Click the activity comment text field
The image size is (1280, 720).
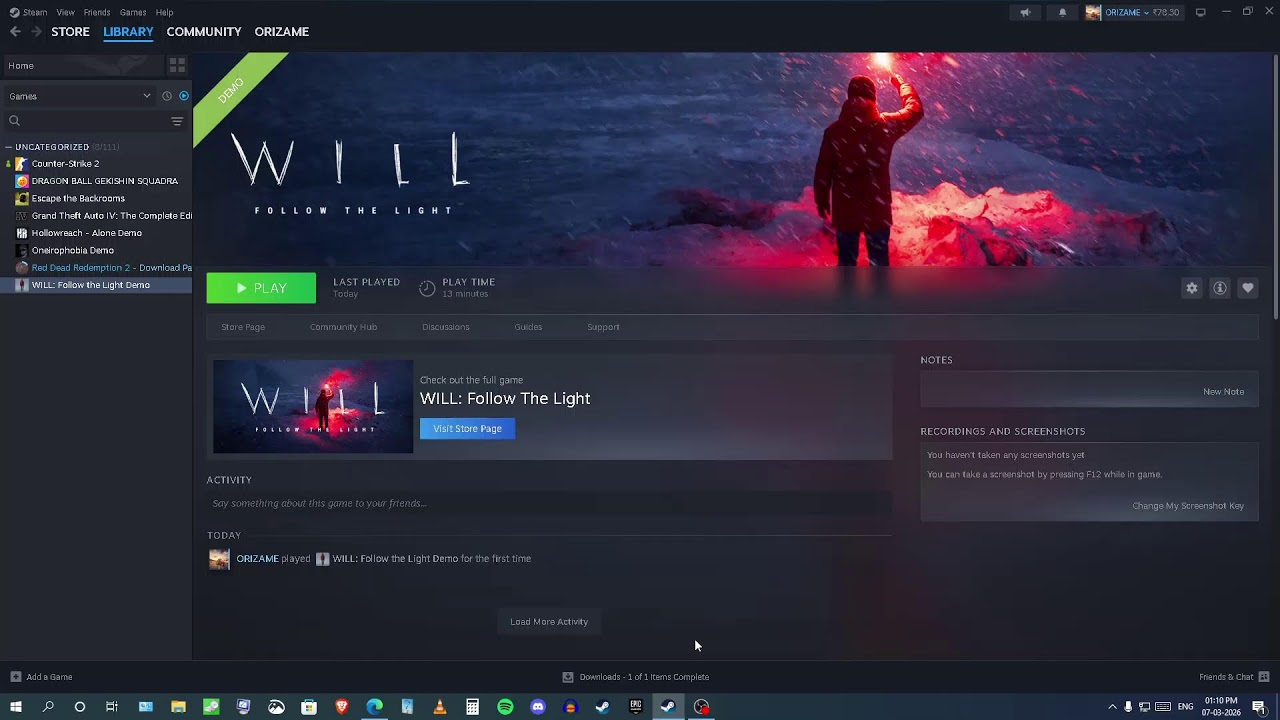point(549,503)
